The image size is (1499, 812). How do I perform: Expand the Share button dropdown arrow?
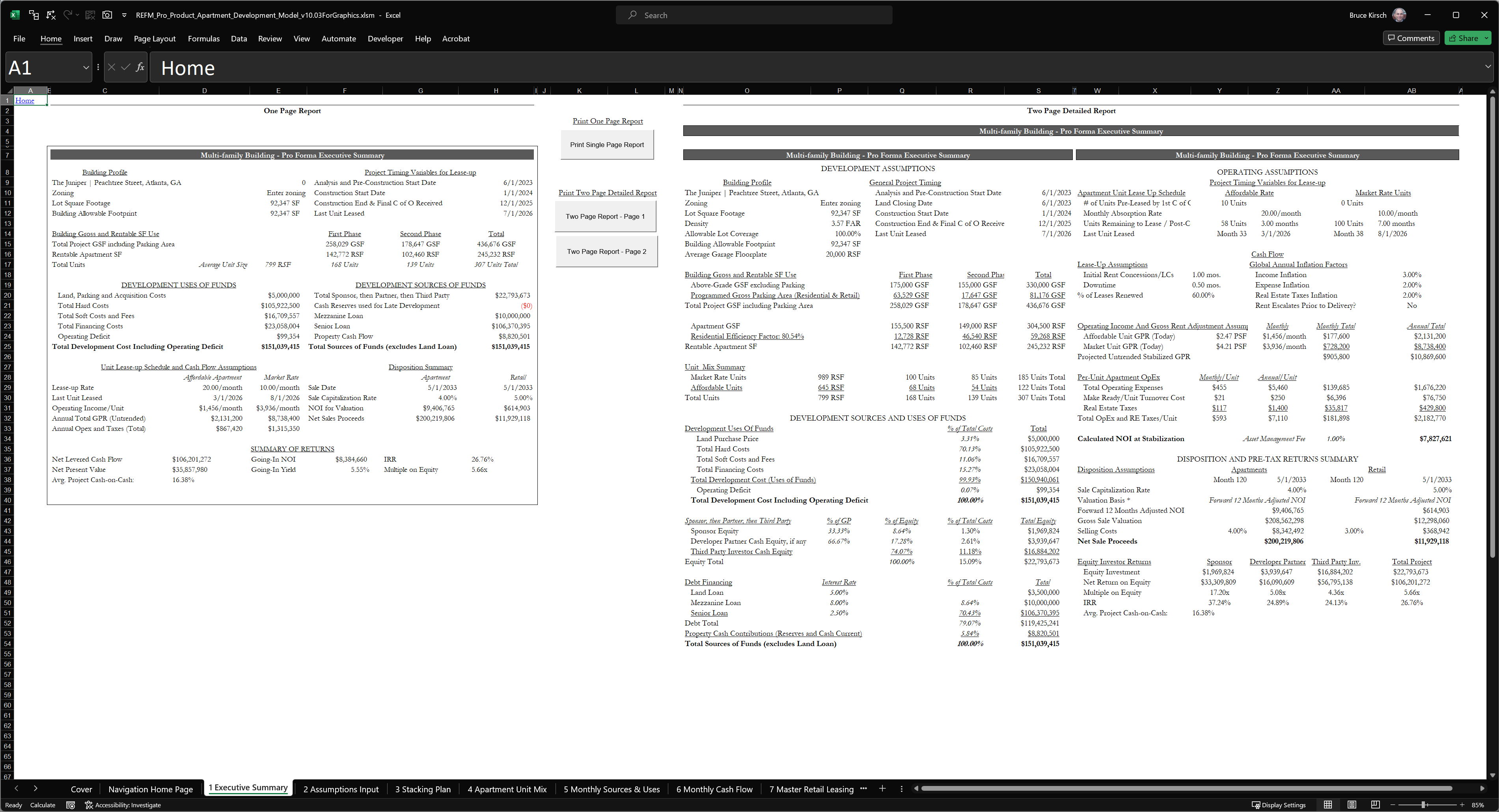(1487, 38)
